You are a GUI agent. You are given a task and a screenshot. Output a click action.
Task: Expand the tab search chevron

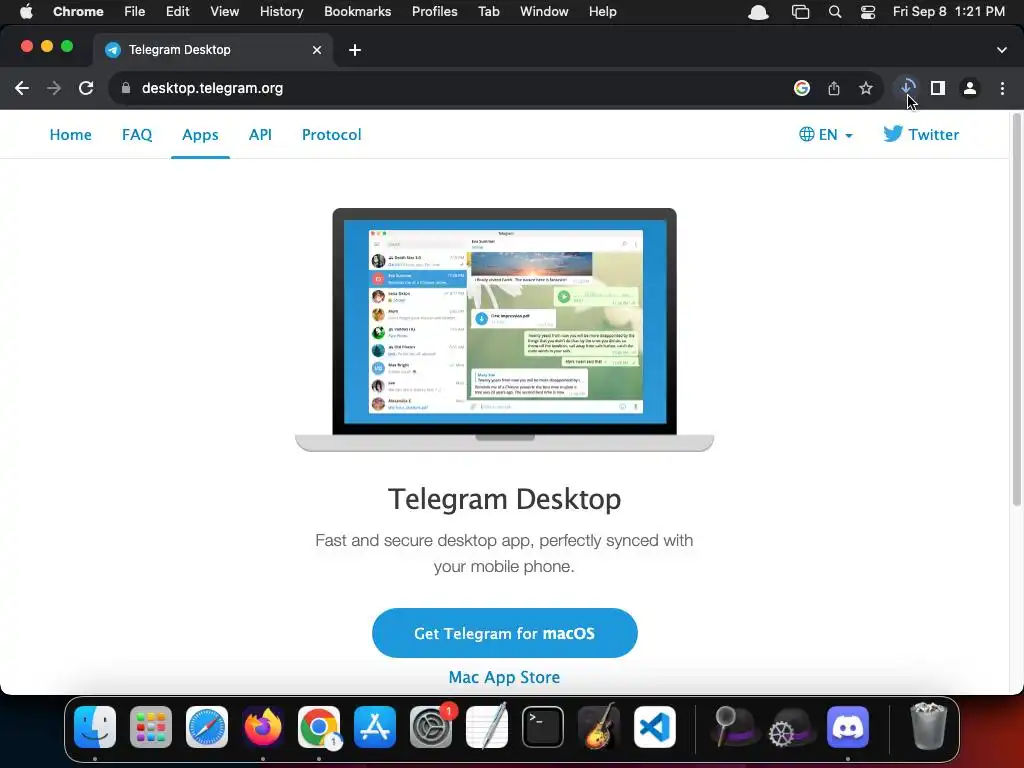[1002, 50]
